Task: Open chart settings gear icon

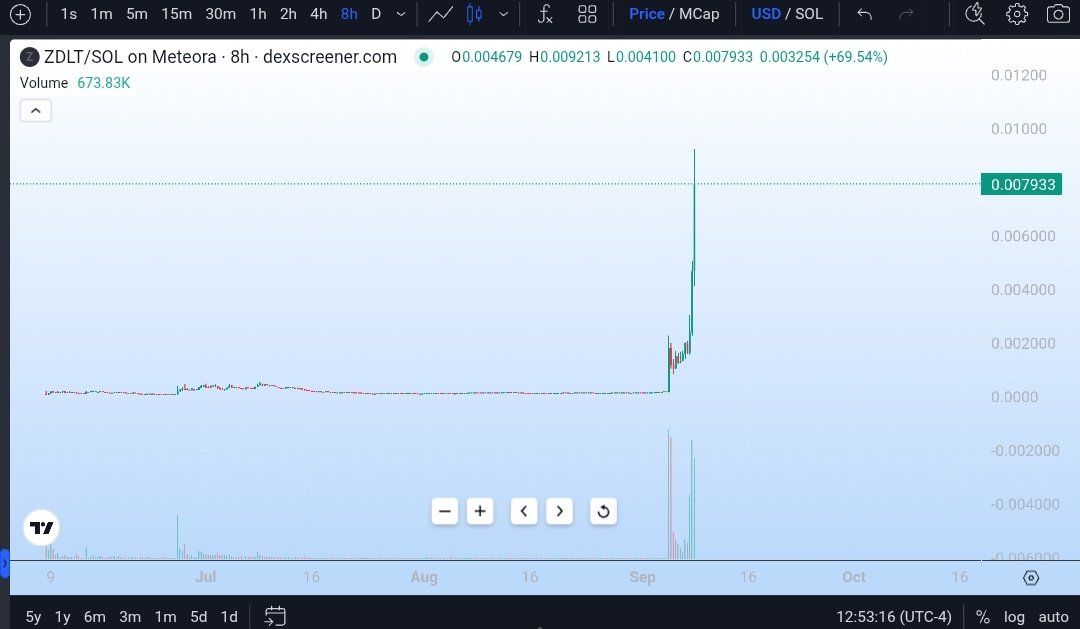Action: (1017, 14)
